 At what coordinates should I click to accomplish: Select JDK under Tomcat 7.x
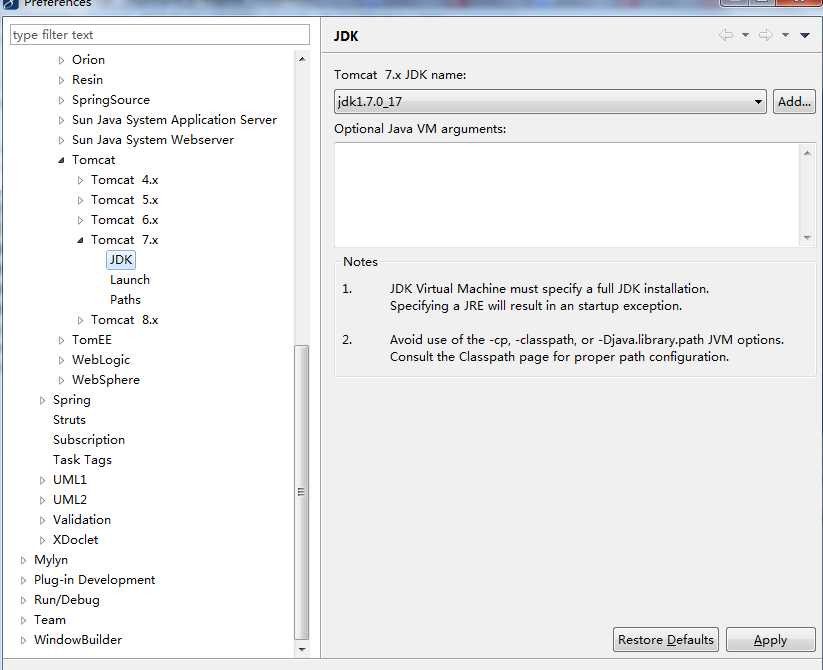pyautogui.click(x=121, y=260)
